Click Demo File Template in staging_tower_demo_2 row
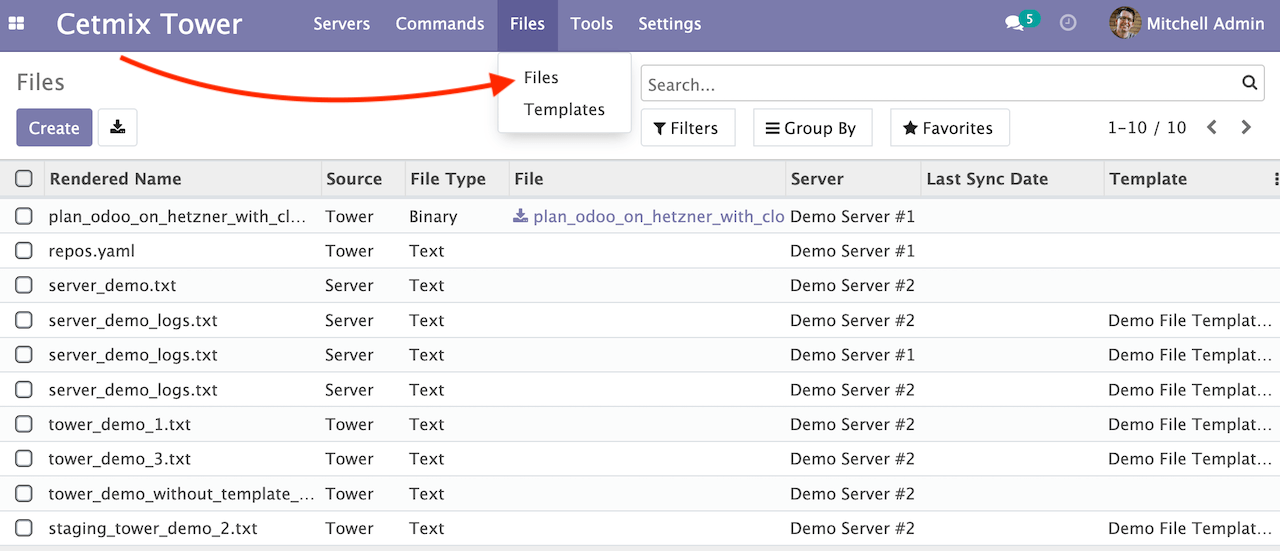The height and width of the screenshot is (551, 1280). coord(1190,528)
